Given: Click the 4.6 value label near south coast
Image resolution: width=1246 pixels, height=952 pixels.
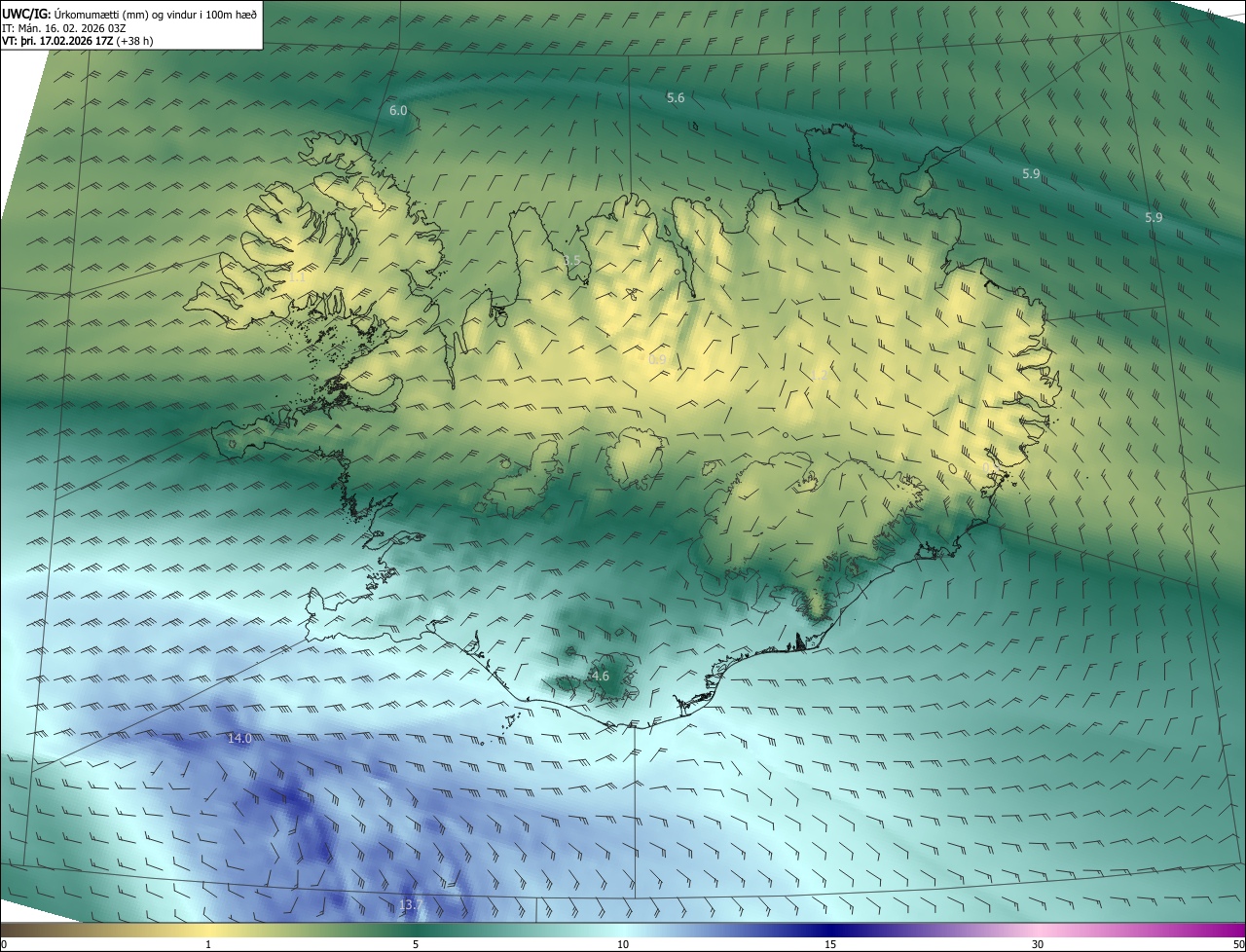Looking at the screenshot, I should pyautogui.click(x=601, y=676).
